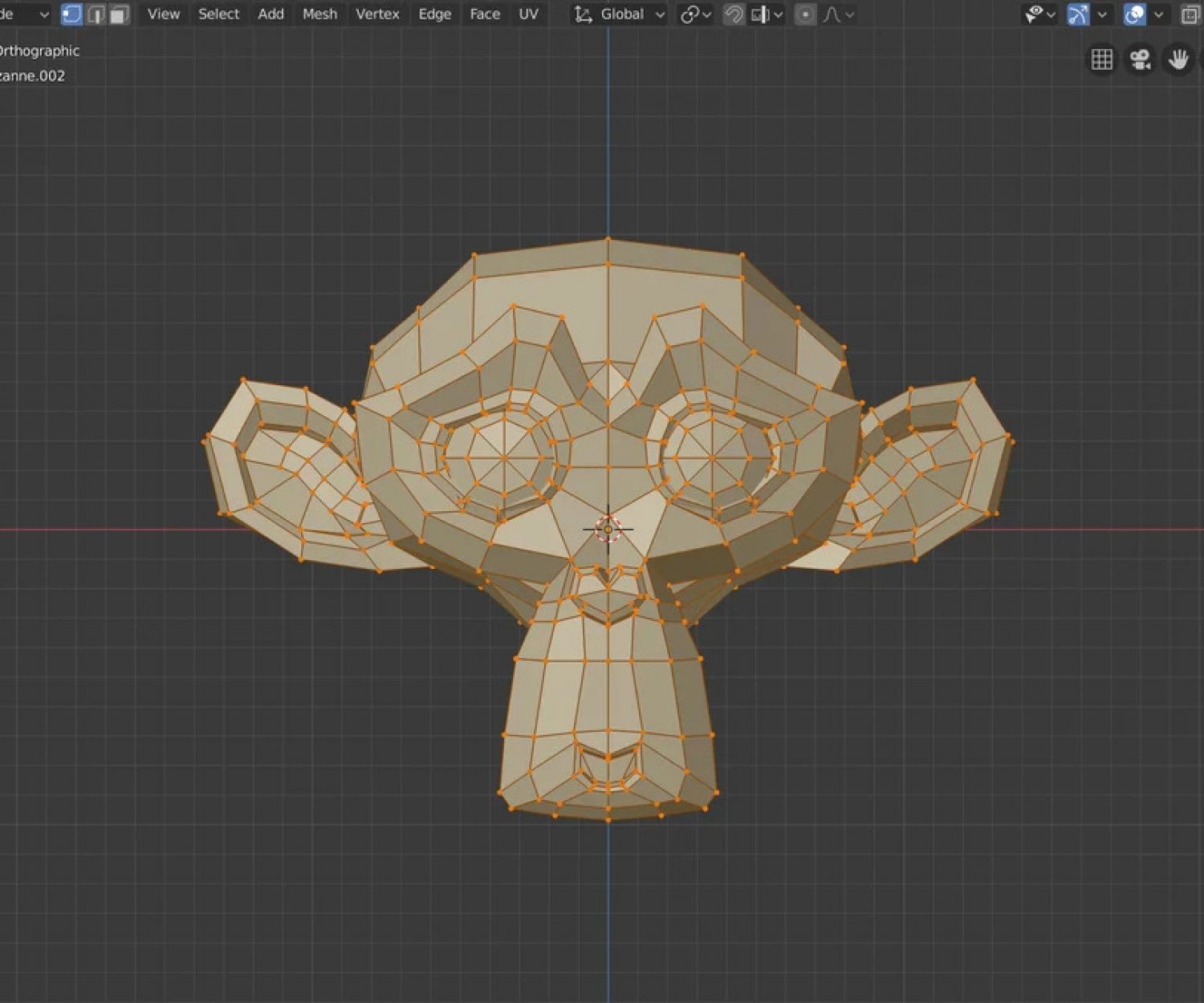Viewport: 1204px width, 1003px height.
Task: Switch to edge select mode
Action: coord(96,14)
